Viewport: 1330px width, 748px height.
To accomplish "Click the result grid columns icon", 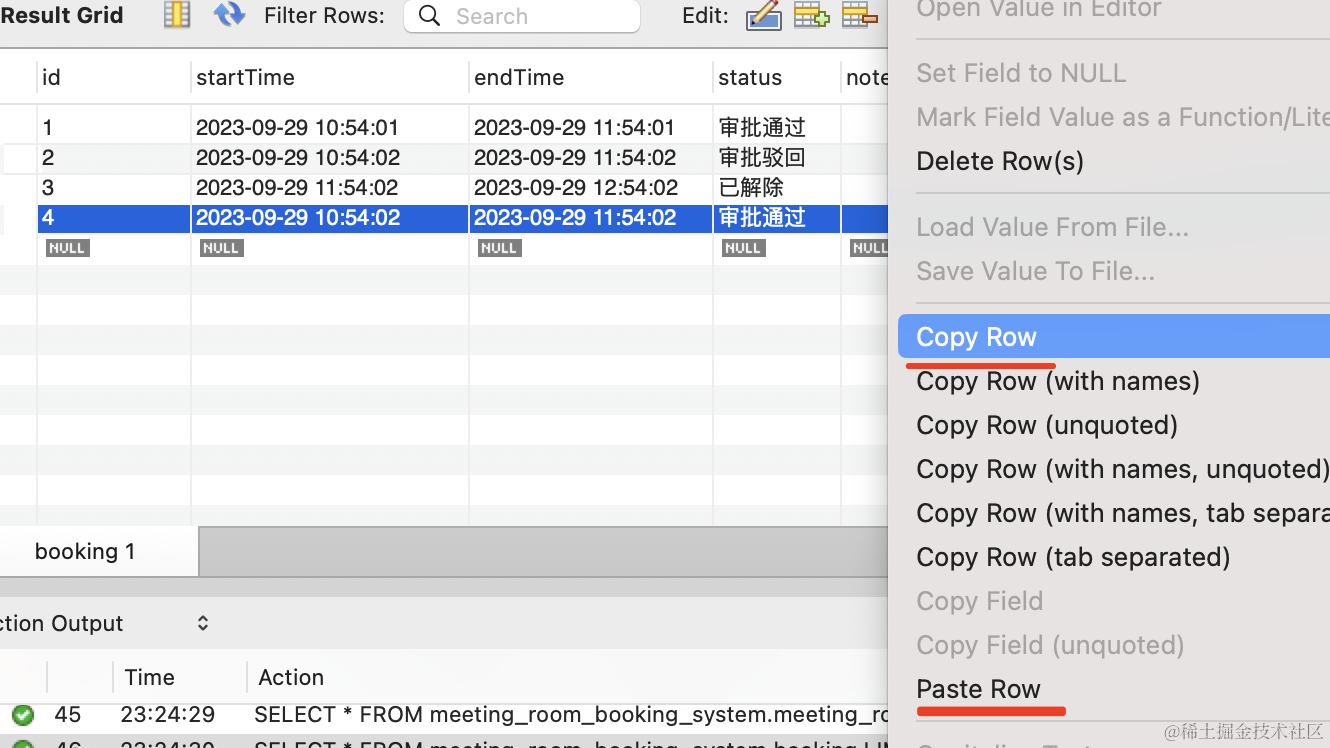I will pos(177,15).
